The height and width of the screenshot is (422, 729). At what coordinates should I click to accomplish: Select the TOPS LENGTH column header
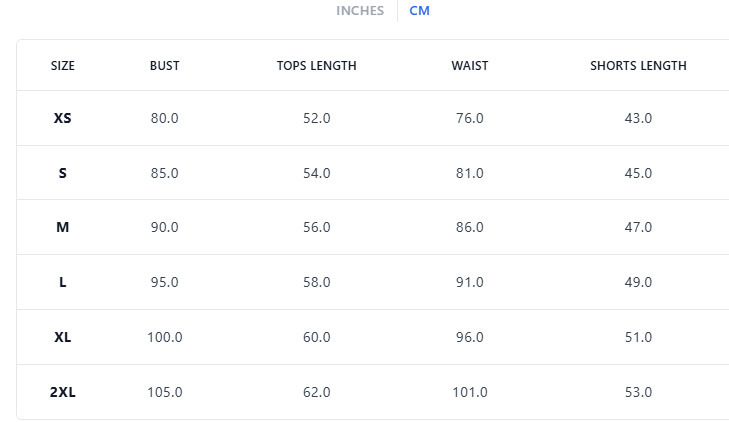[x=317, y=66]
